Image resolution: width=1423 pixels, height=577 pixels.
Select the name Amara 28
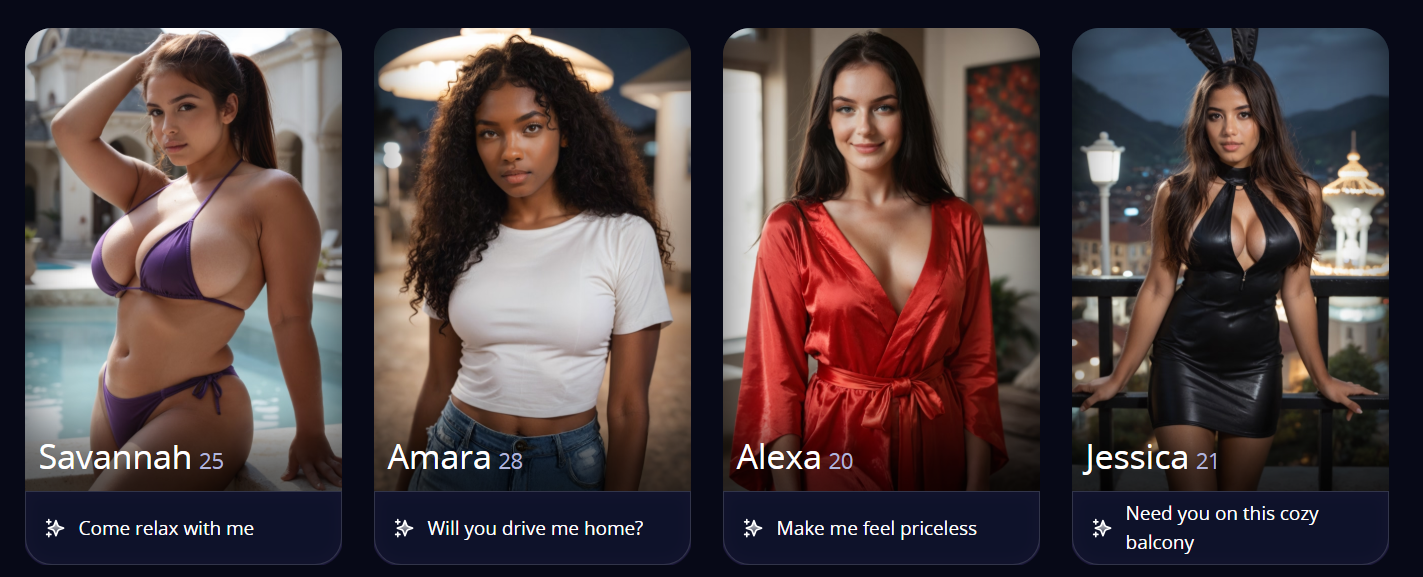tap(455, 457)
